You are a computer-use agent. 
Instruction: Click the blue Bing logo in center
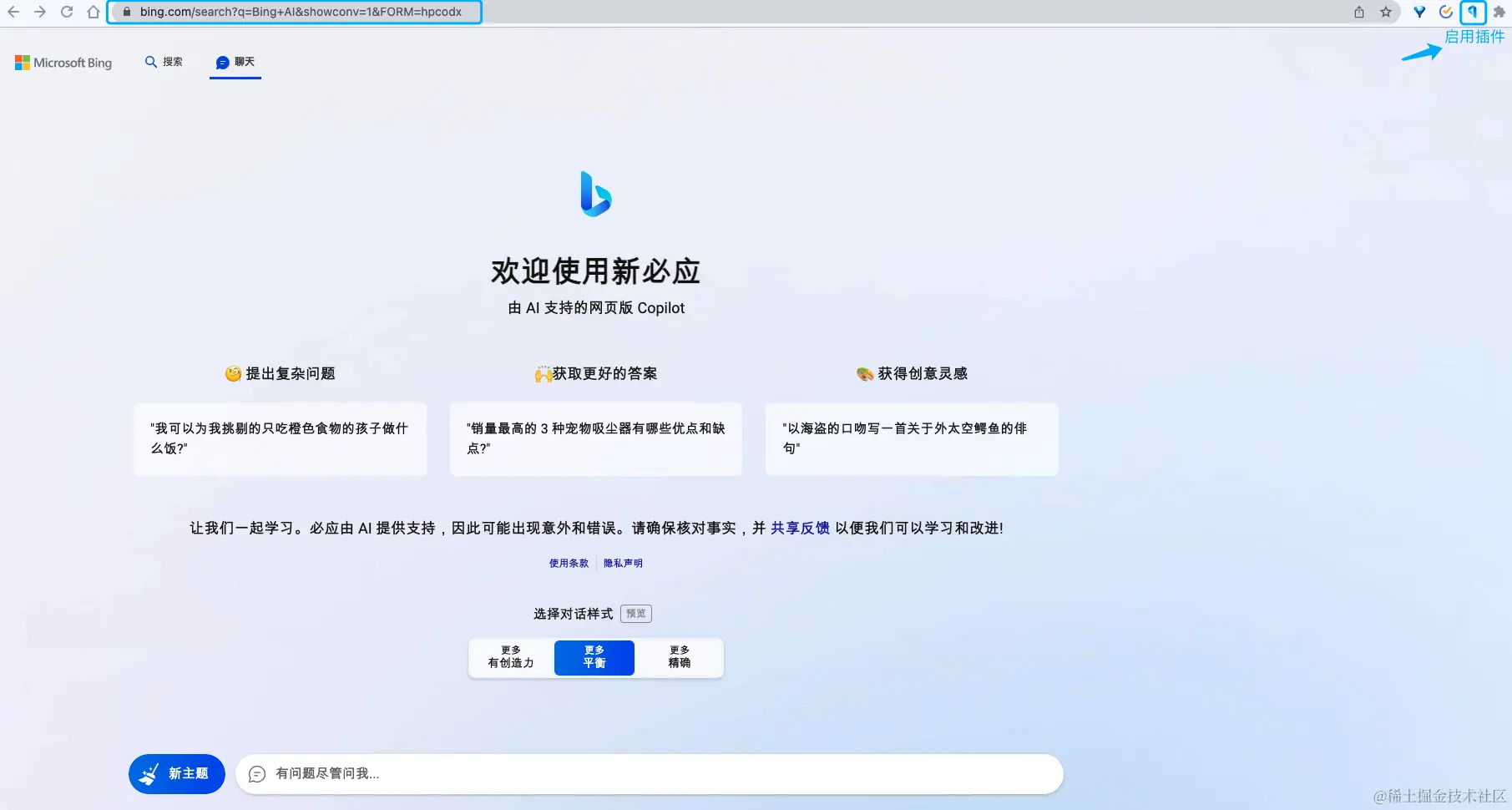point(595,194)
